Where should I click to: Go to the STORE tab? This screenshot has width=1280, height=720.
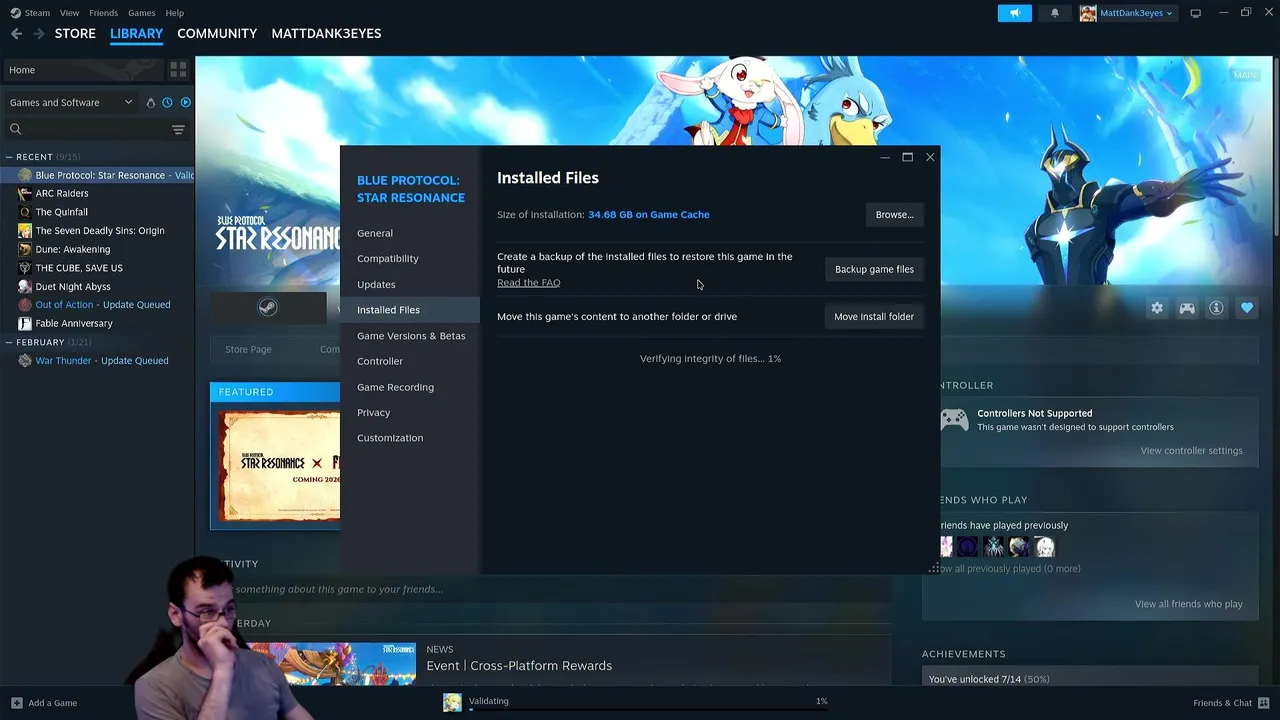(75, 33)
